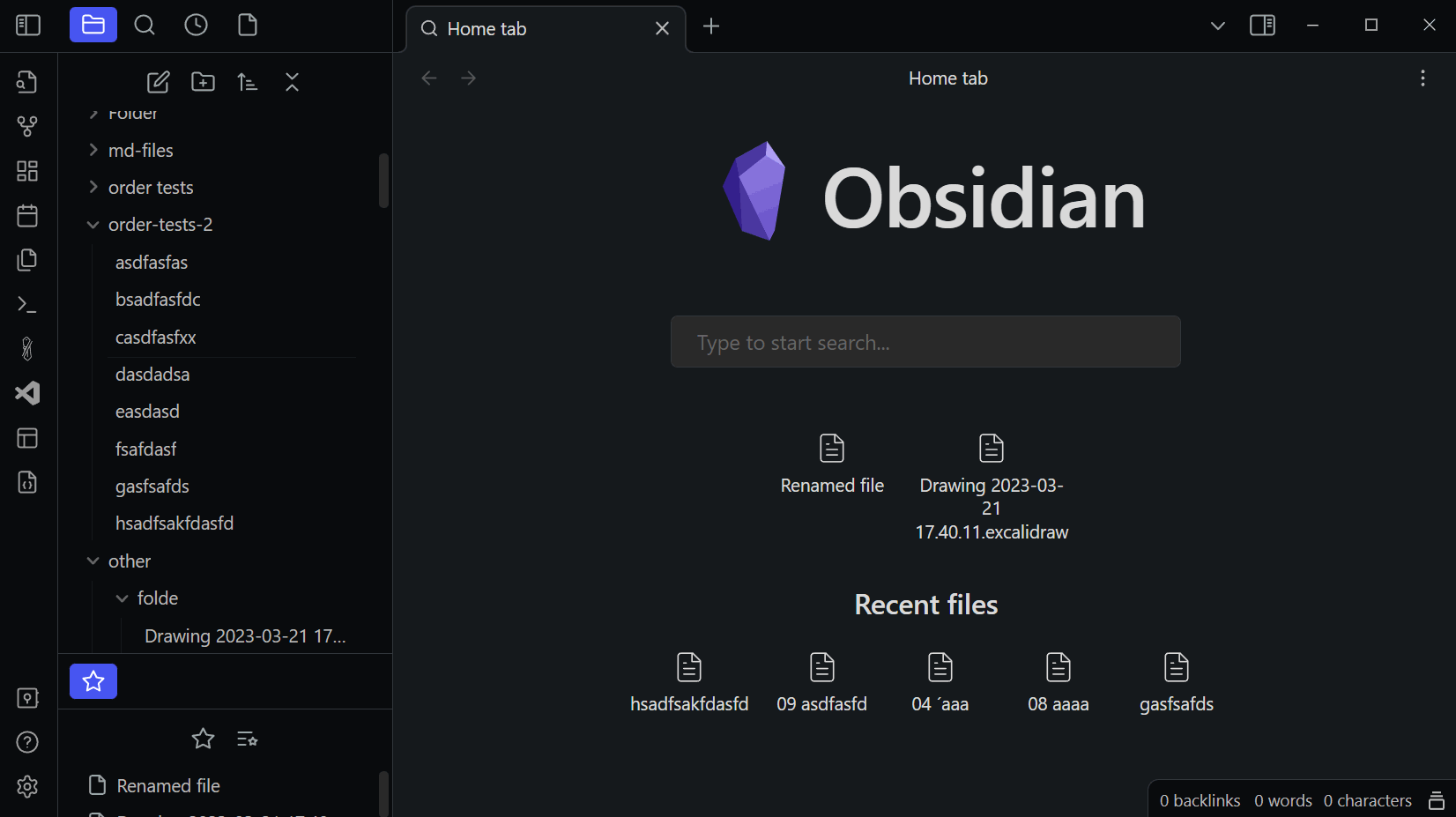Toggle the blue star bookmark button

tap(93, 680)
